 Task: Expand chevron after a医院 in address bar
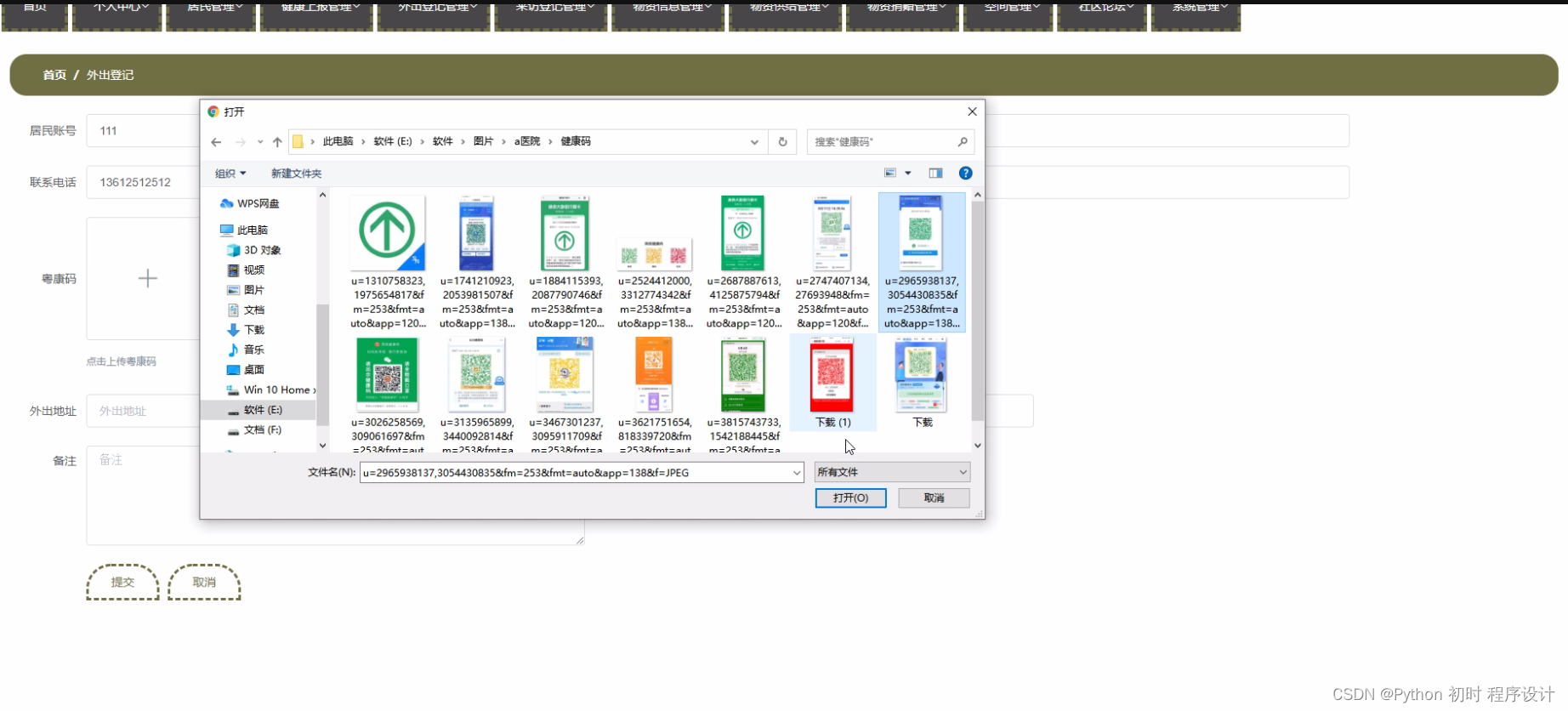point(550,142)
